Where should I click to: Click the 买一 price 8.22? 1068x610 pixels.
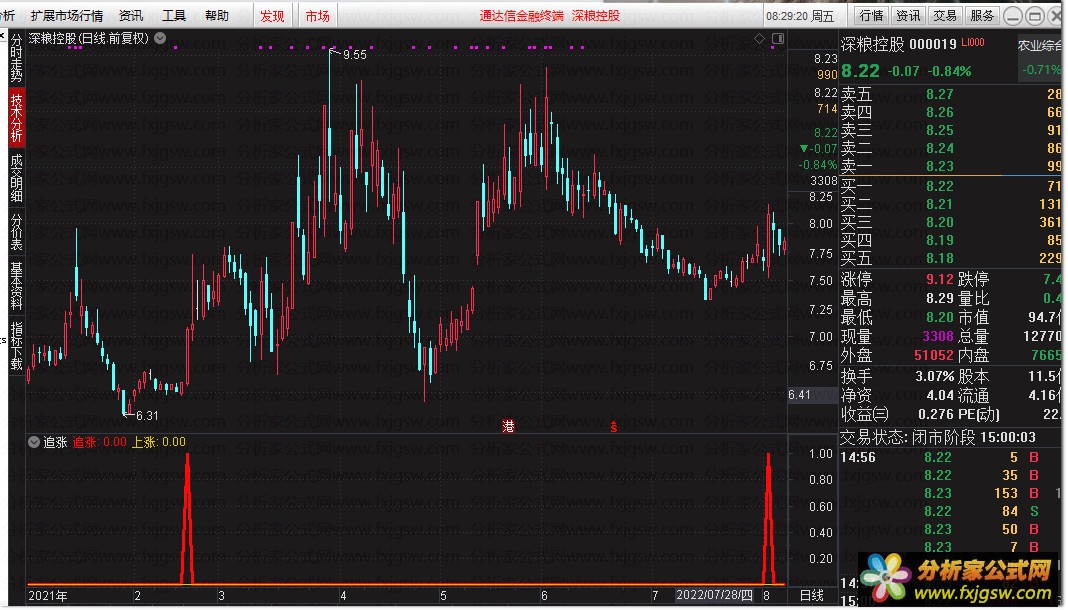pos(939,186)
